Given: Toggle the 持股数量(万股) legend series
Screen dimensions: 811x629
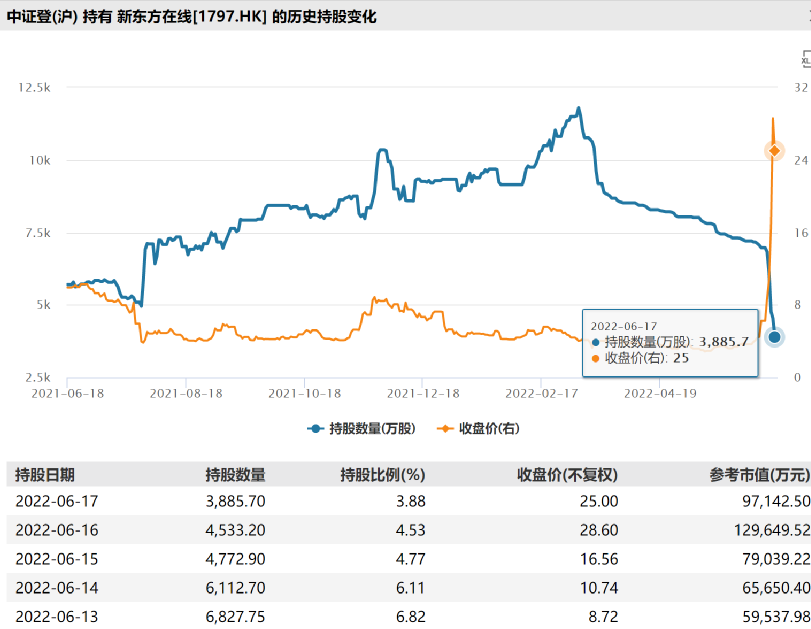Looking at the screenshot, I should (x=361, y=428).
